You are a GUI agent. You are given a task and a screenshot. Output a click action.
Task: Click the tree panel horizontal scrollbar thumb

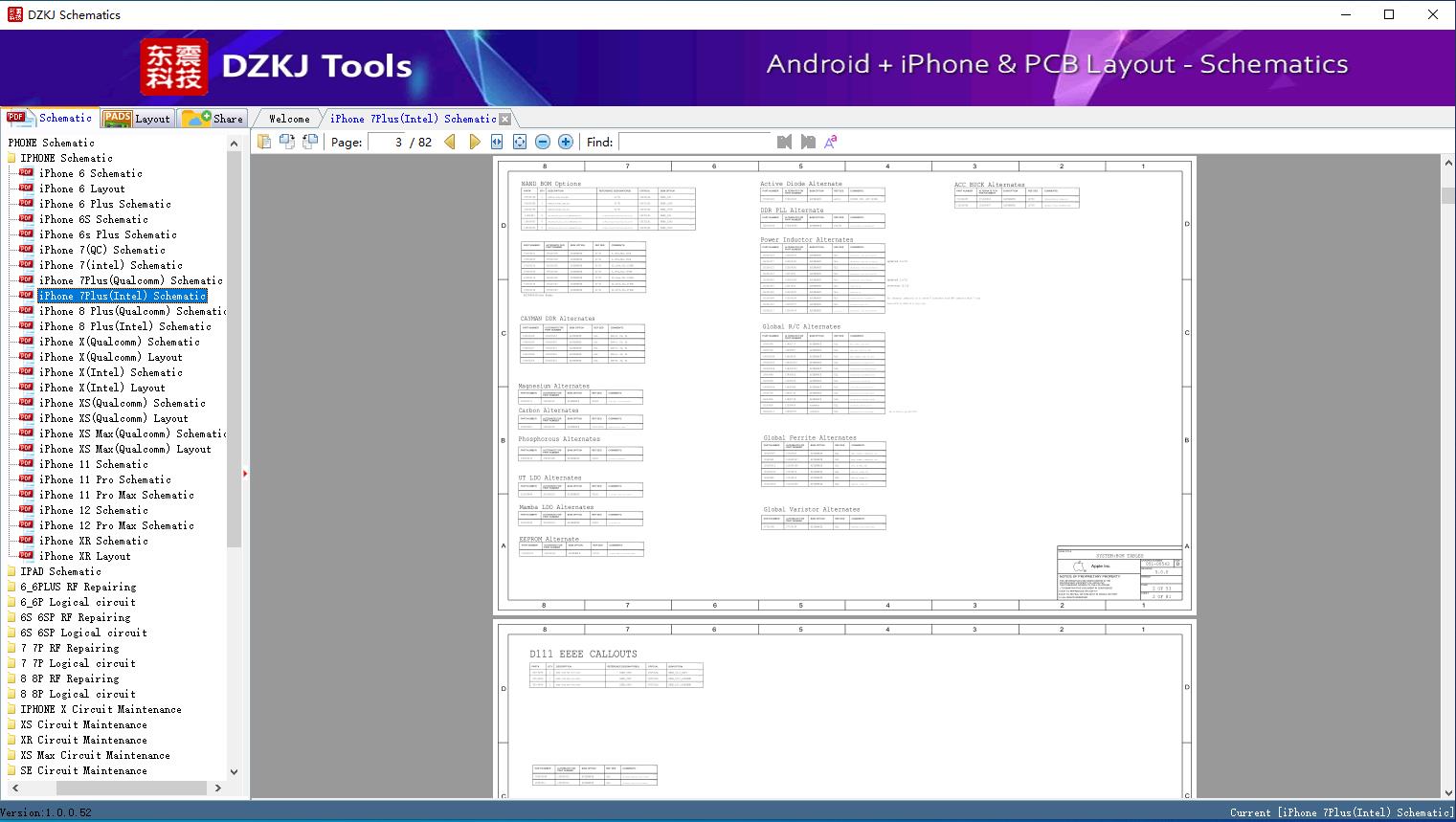coord(131,788)
